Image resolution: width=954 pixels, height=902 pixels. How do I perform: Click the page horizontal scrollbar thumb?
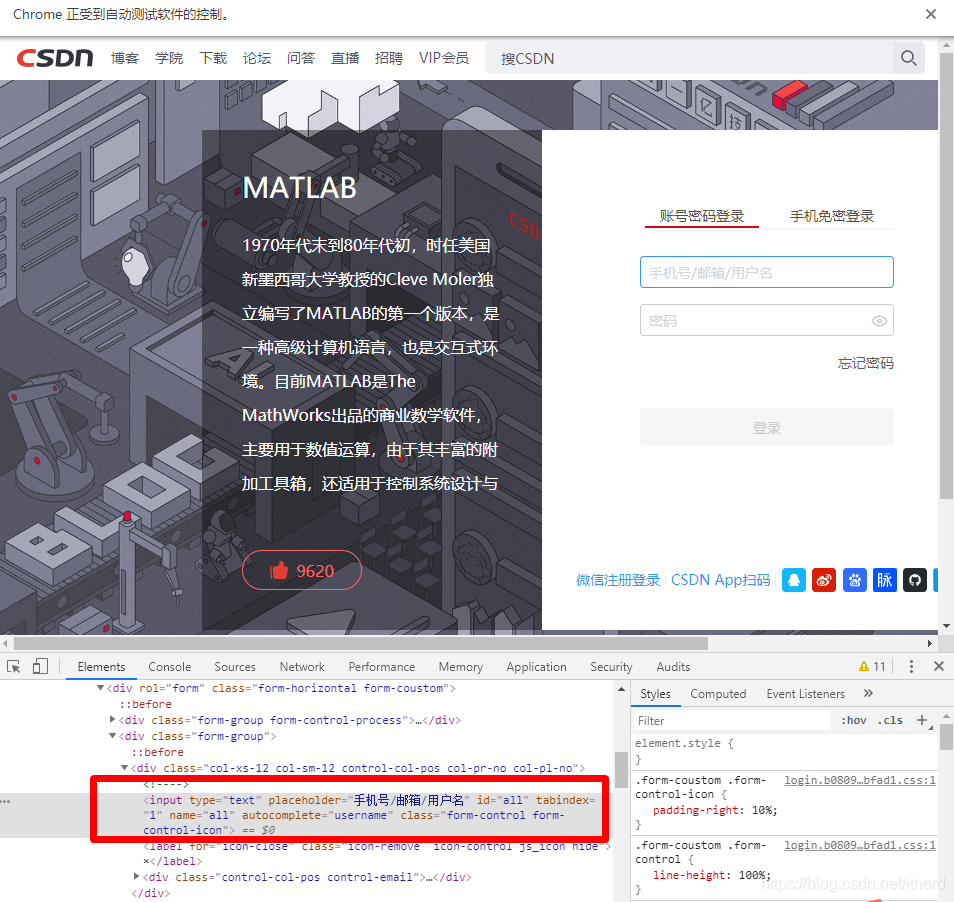[x=361, y=644]
